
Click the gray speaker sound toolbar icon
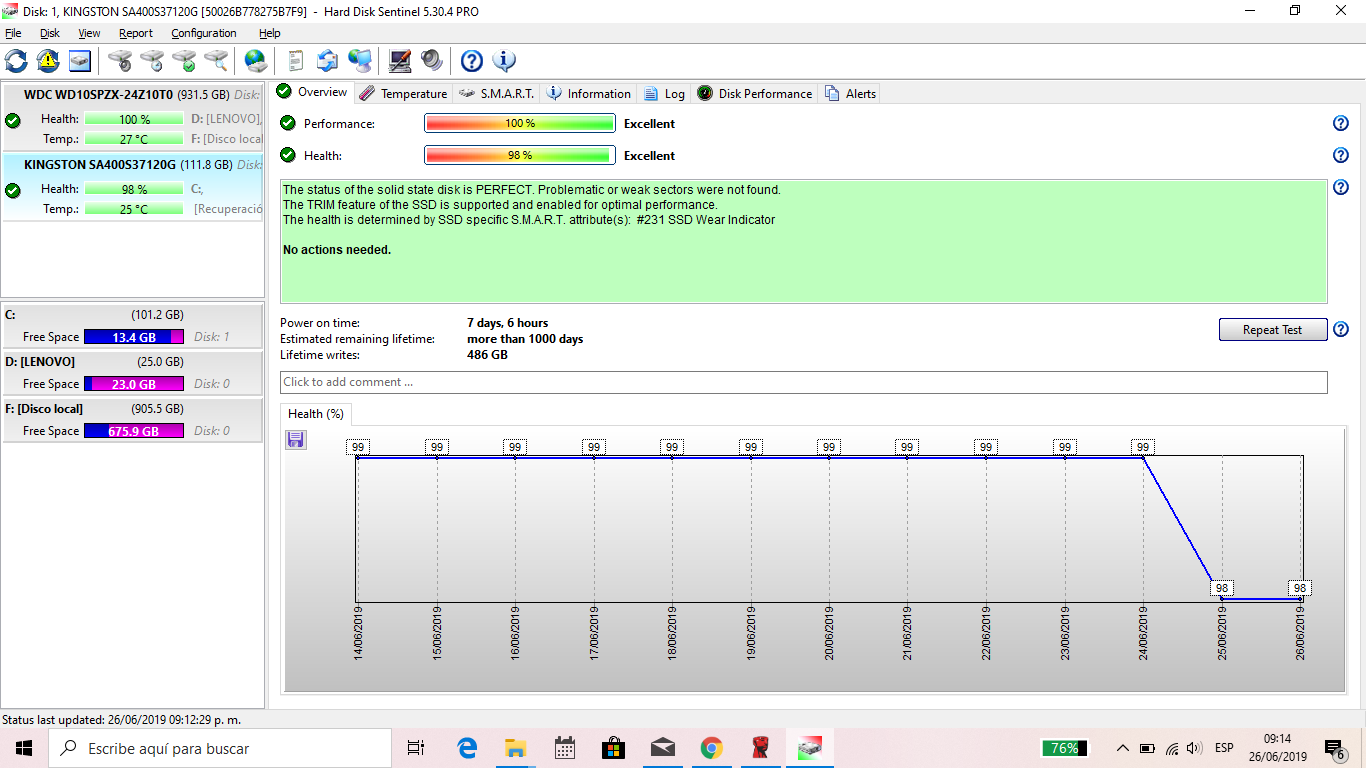(x=432, y=61)
